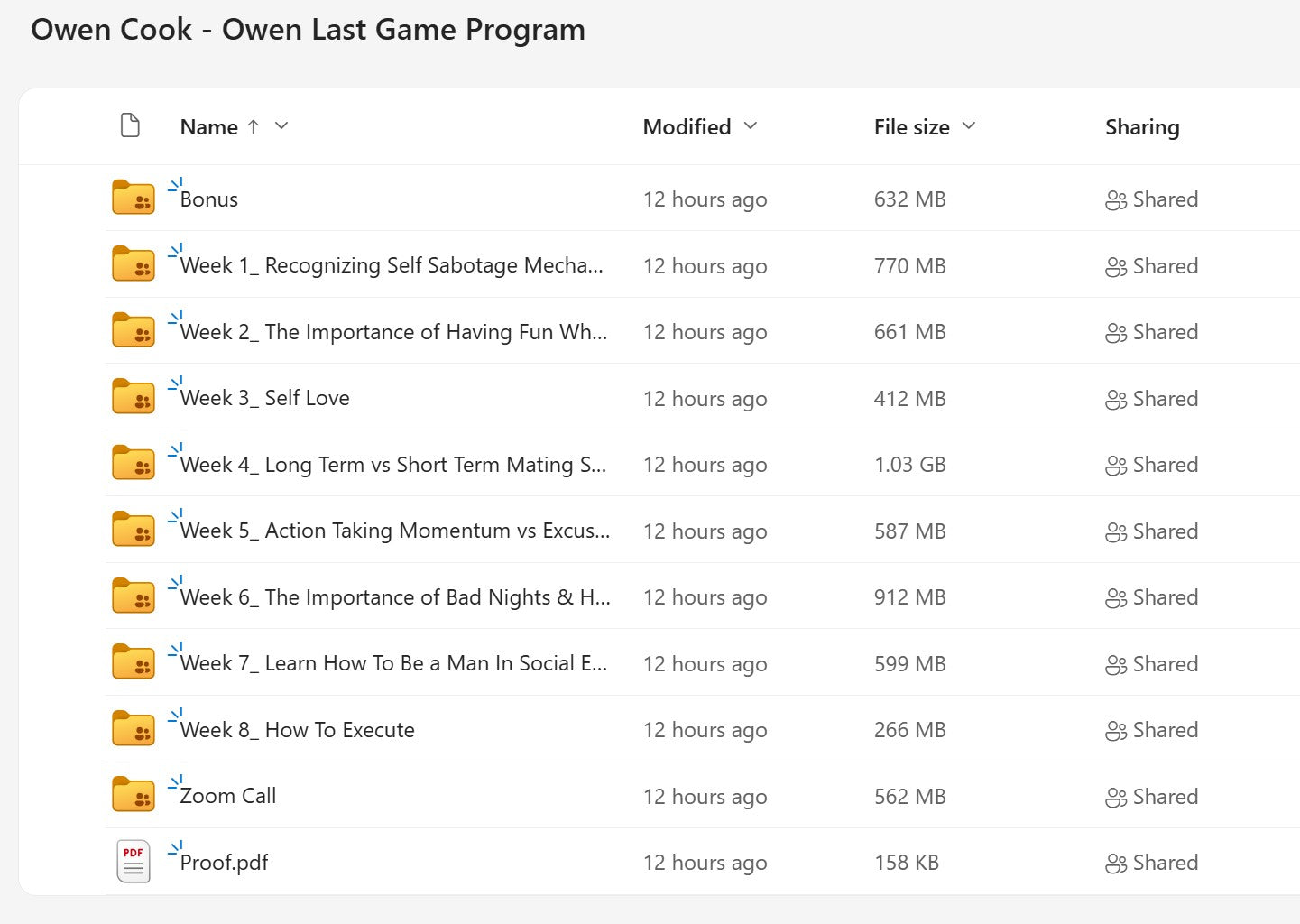Open Proof.pdf by clicking its filename

tap(224, 862)
